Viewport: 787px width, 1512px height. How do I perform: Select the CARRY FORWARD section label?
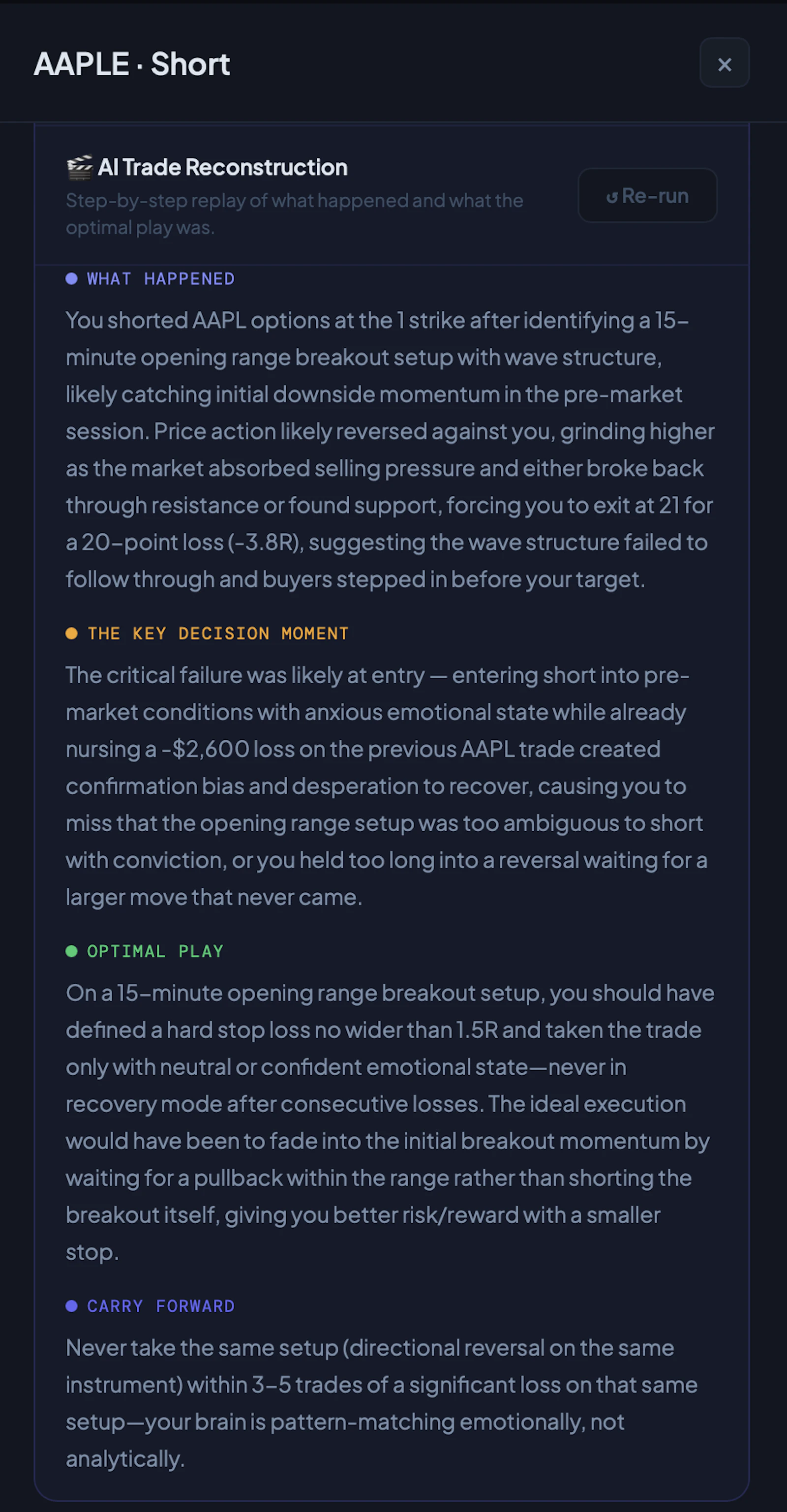pos(161,1306)
